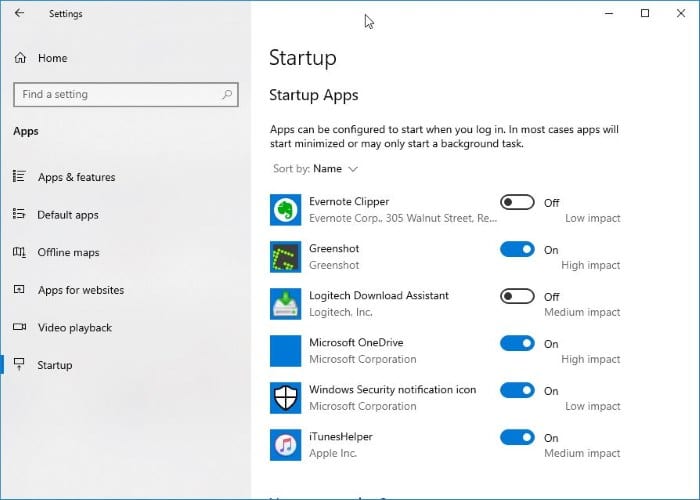
Task: Switch off Windows Security notification toggle
Action: 517,390
